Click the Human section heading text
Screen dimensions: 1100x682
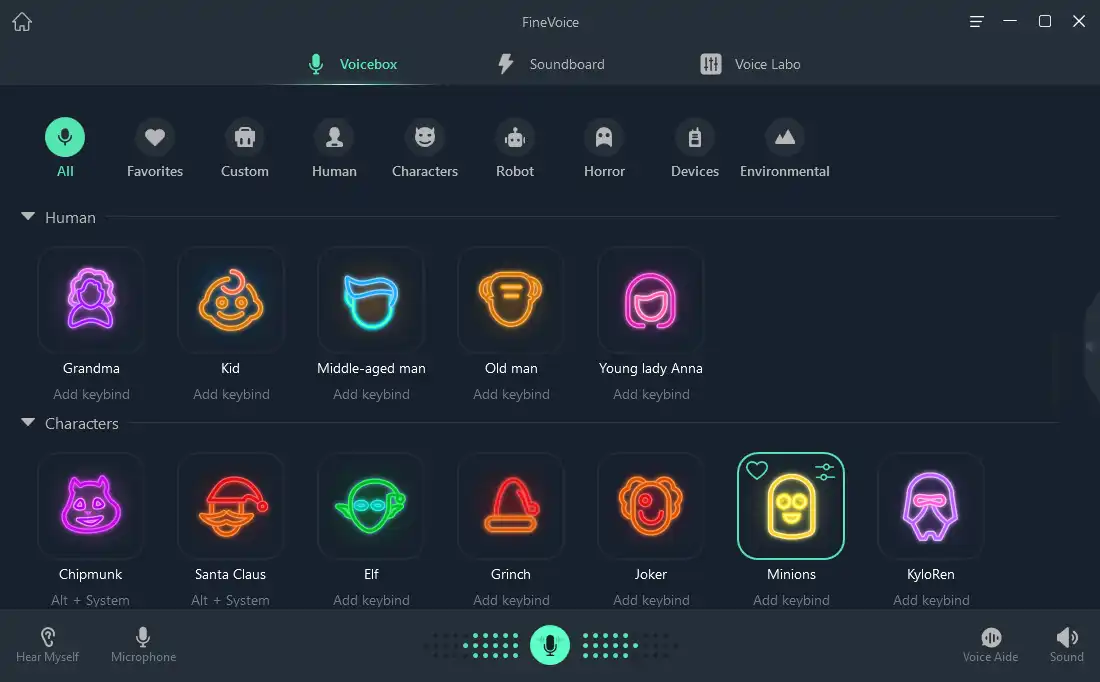point(70,218)
